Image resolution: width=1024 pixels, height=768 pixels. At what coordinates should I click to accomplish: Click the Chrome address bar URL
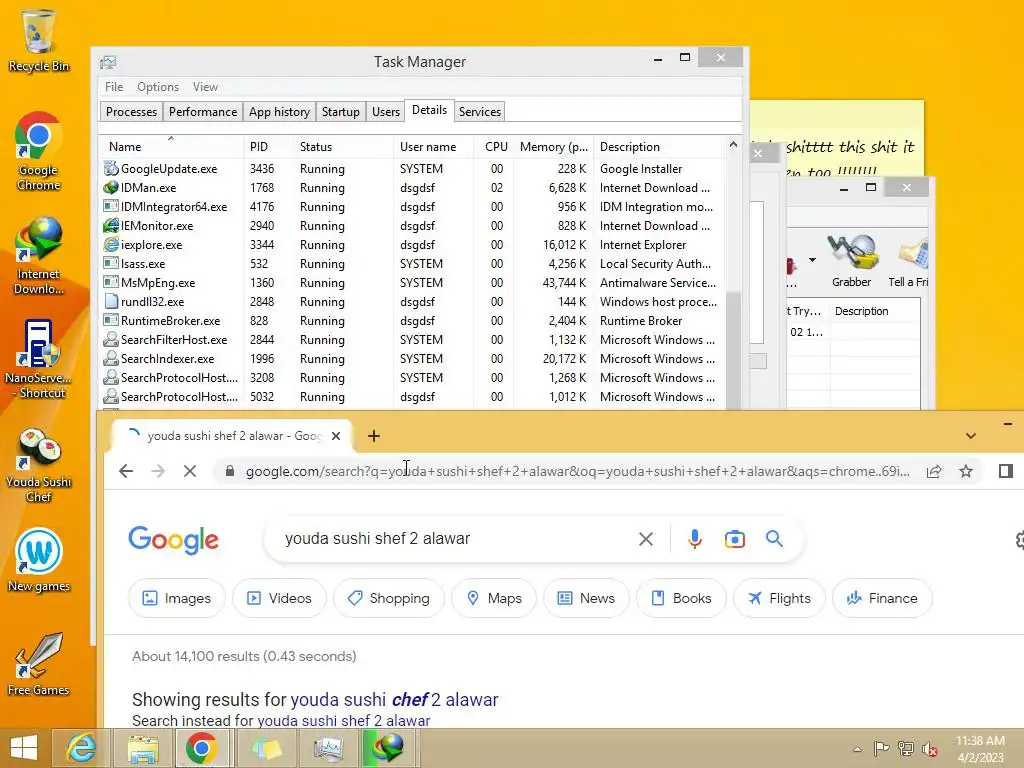(x=577, y=471)
